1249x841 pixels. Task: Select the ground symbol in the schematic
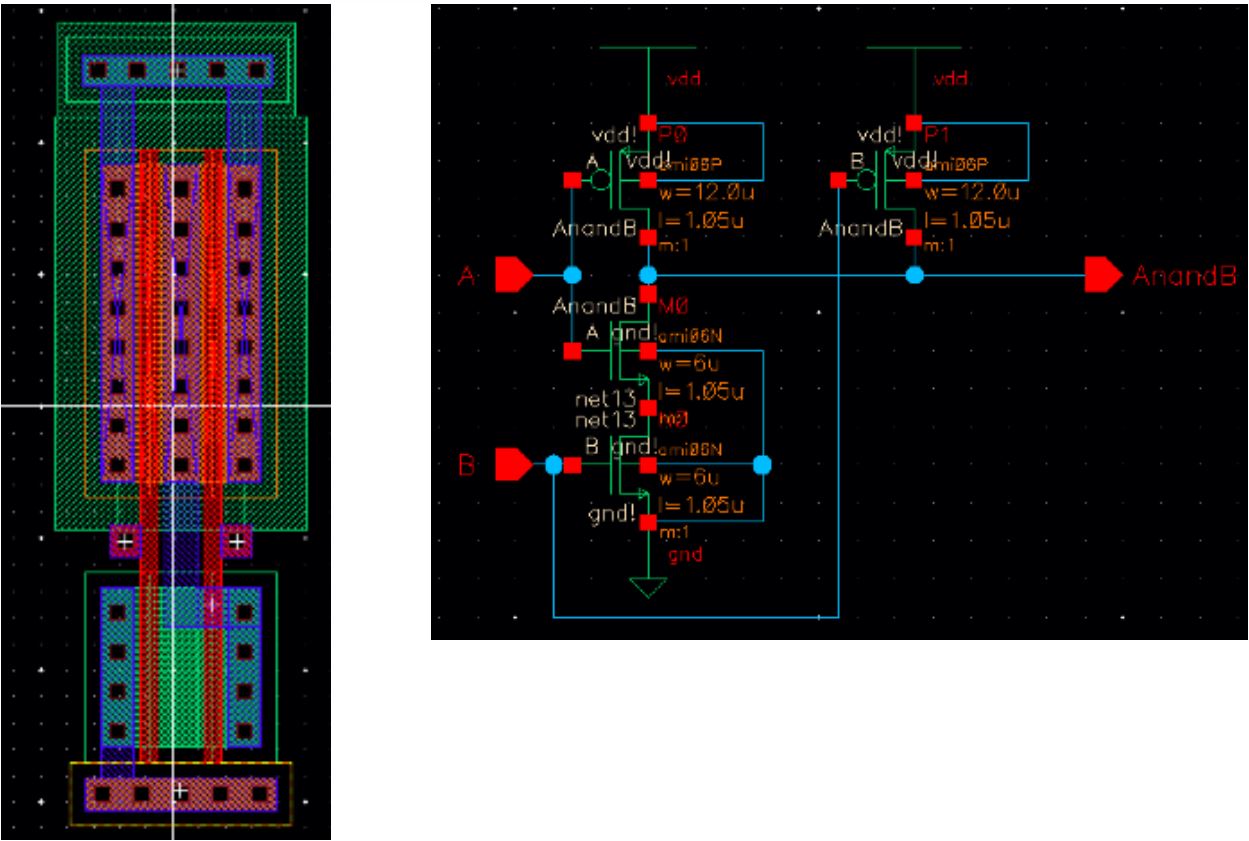coord(648,586)
